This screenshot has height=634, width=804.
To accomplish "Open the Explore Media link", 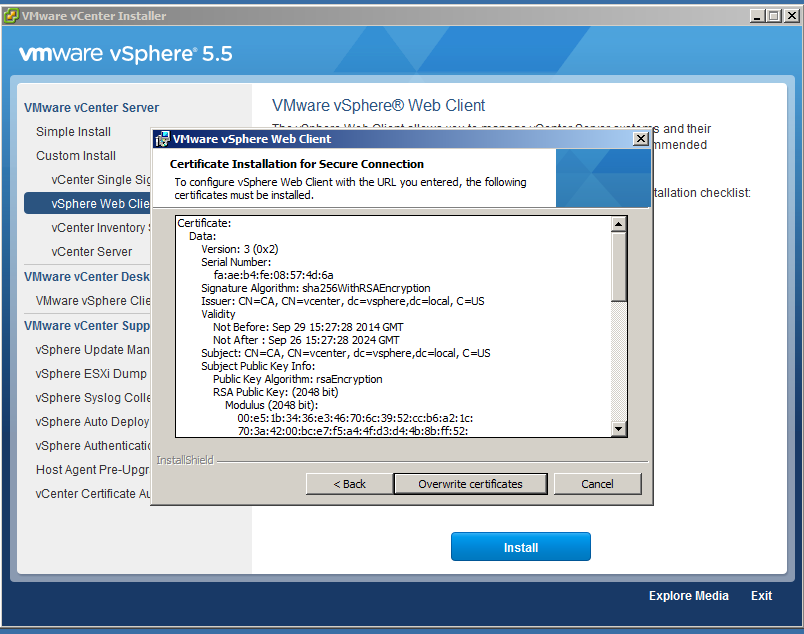I will coord(688,596).
